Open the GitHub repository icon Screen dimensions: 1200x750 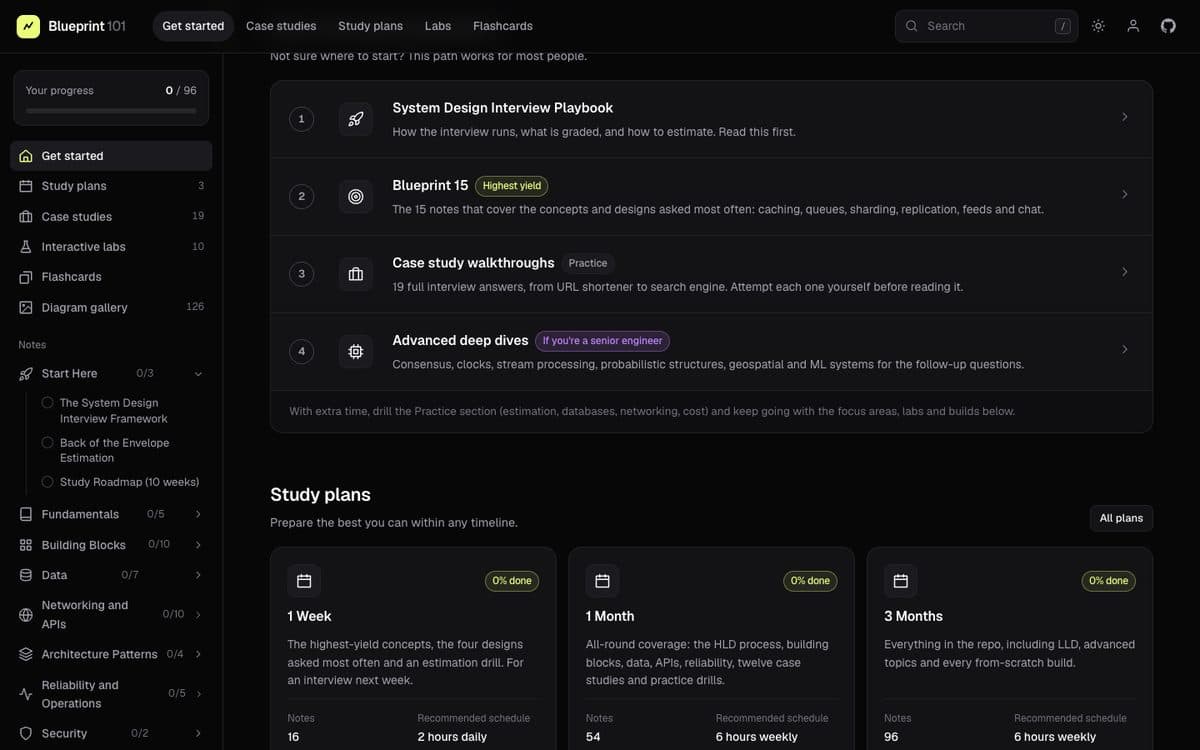[x=1168, y=26]
